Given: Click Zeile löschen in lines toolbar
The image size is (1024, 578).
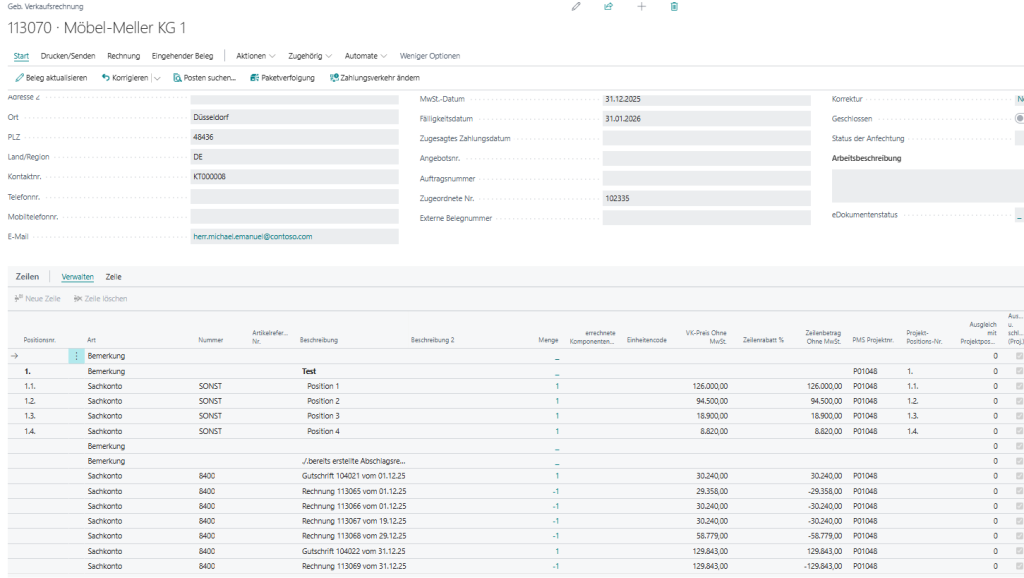Looking at the screenshot, I should [101, 298].
